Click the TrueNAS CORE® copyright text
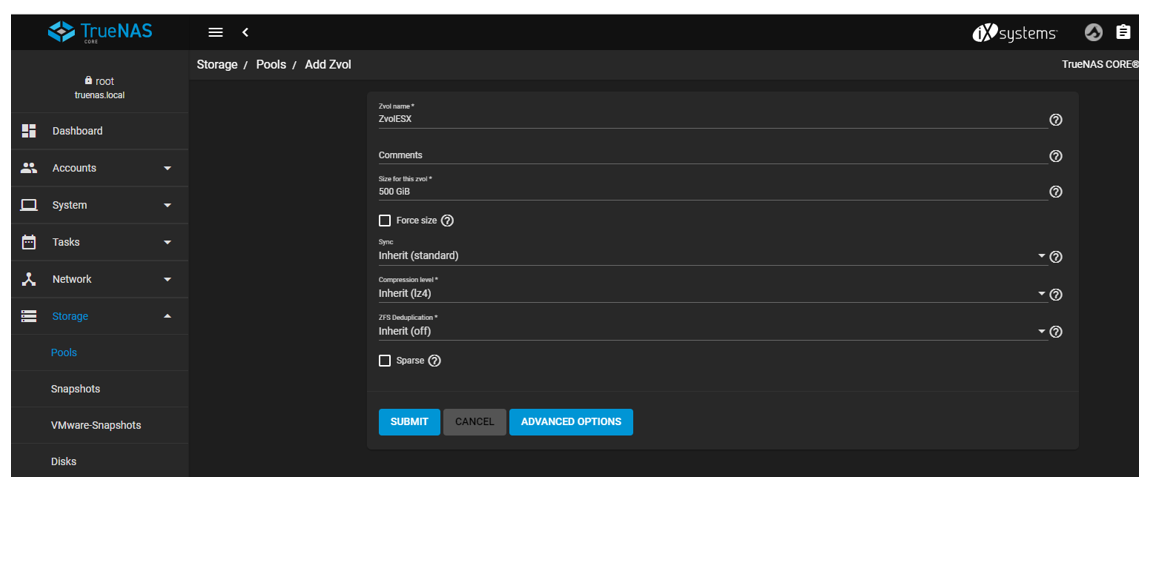The image size is (1158, 567). (1100, 64)
